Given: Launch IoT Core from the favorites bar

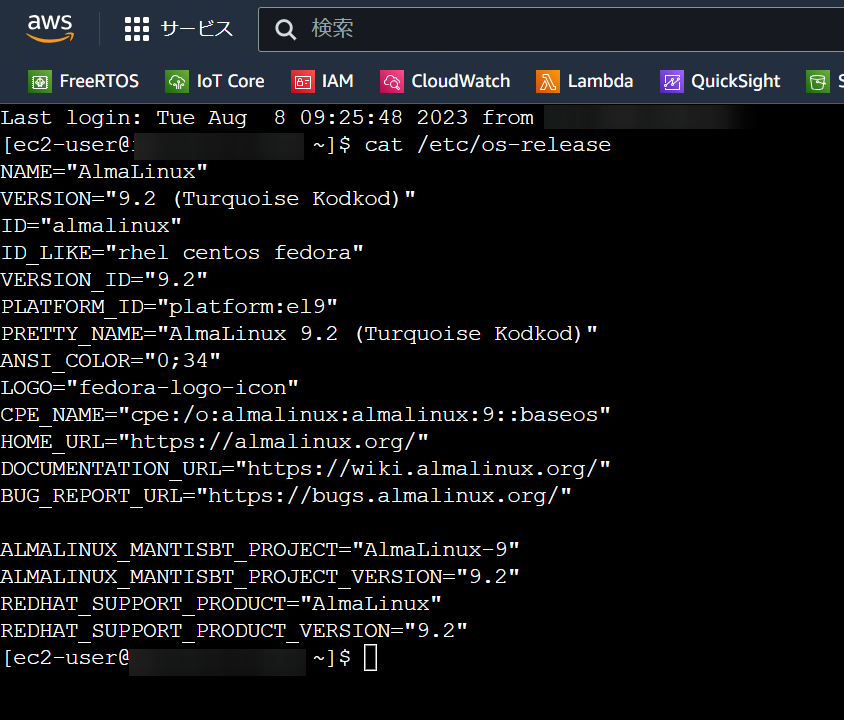Looking at the screenshot, I should pos(179,81).
